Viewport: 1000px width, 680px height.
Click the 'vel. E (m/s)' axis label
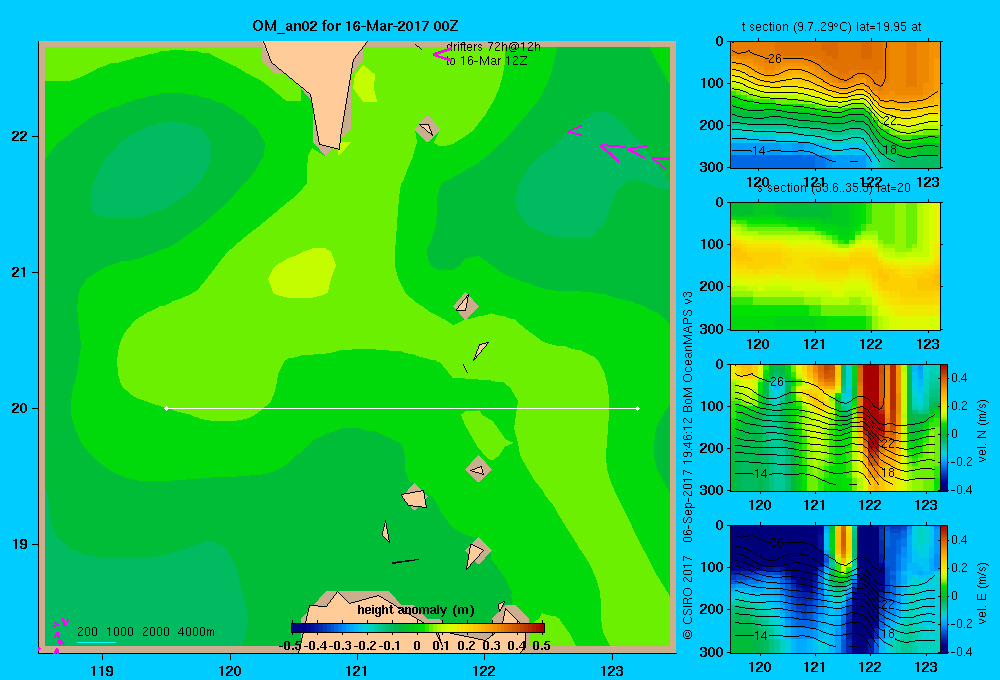point(982,593)
